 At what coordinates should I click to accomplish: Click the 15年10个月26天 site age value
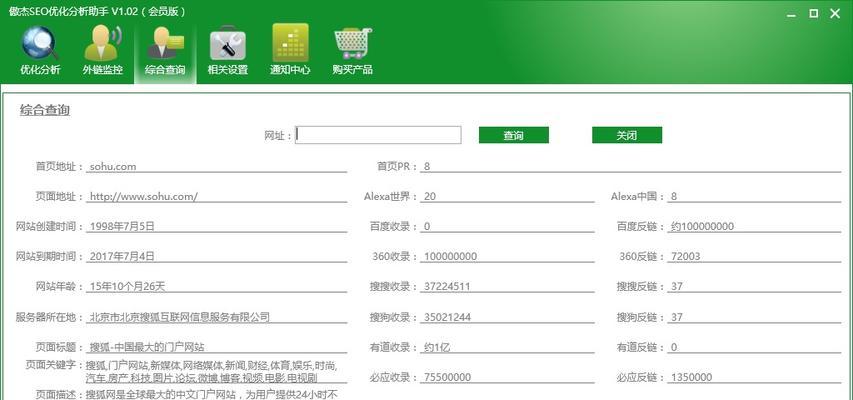(127, 286)
